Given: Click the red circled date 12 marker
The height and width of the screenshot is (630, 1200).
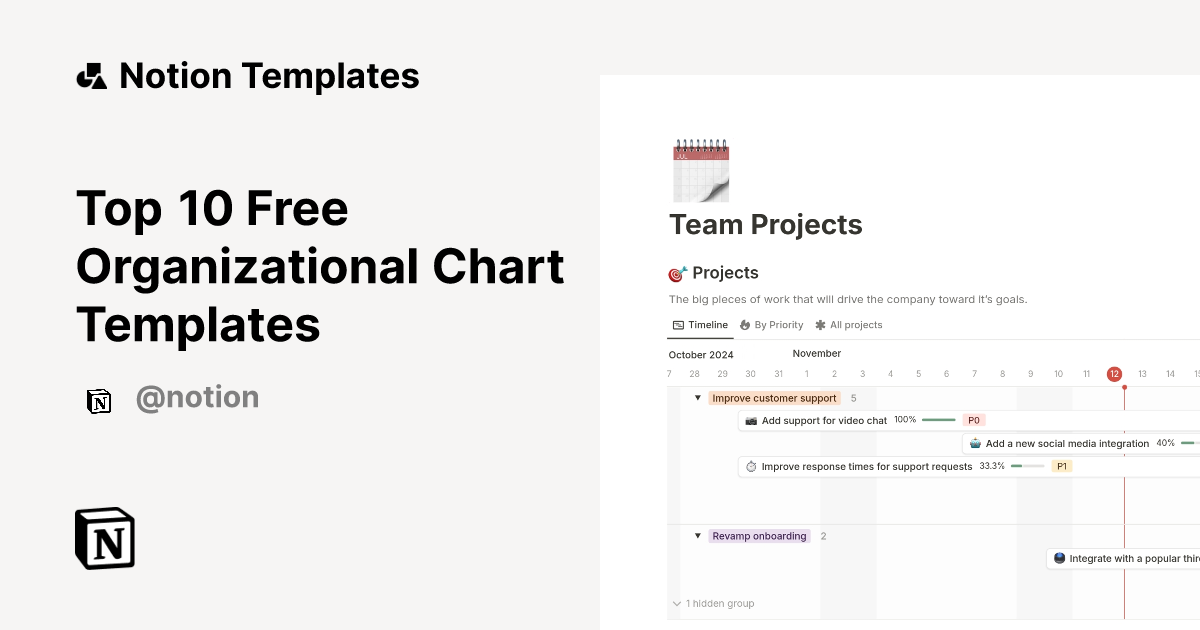Looking at the screenshot, I should click(1114, 373).
